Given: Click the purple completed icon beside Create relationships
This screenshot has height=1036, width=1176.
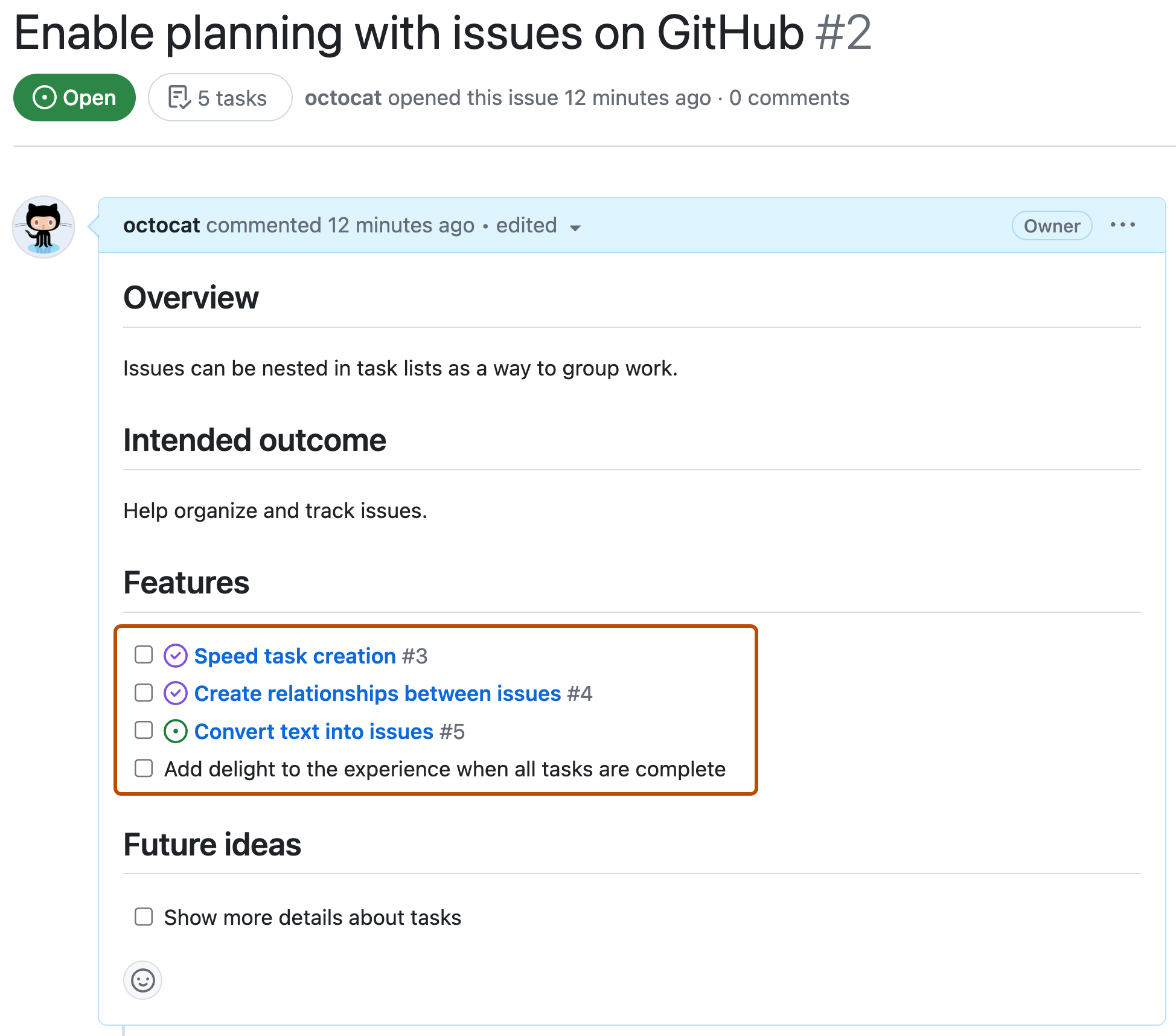Looking at the screenshot, I should pyautogui.click(x=174, y=693).
